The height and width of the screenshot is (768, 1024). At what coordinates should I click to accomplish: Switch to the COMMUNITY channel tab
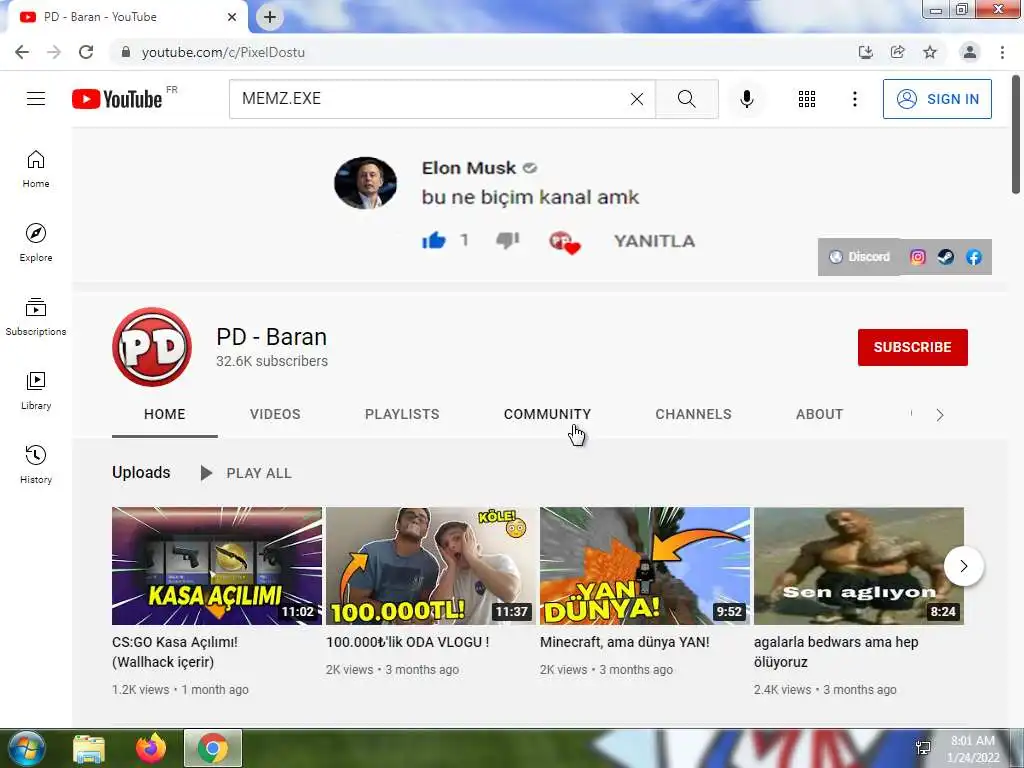click(x=547, y=414)
